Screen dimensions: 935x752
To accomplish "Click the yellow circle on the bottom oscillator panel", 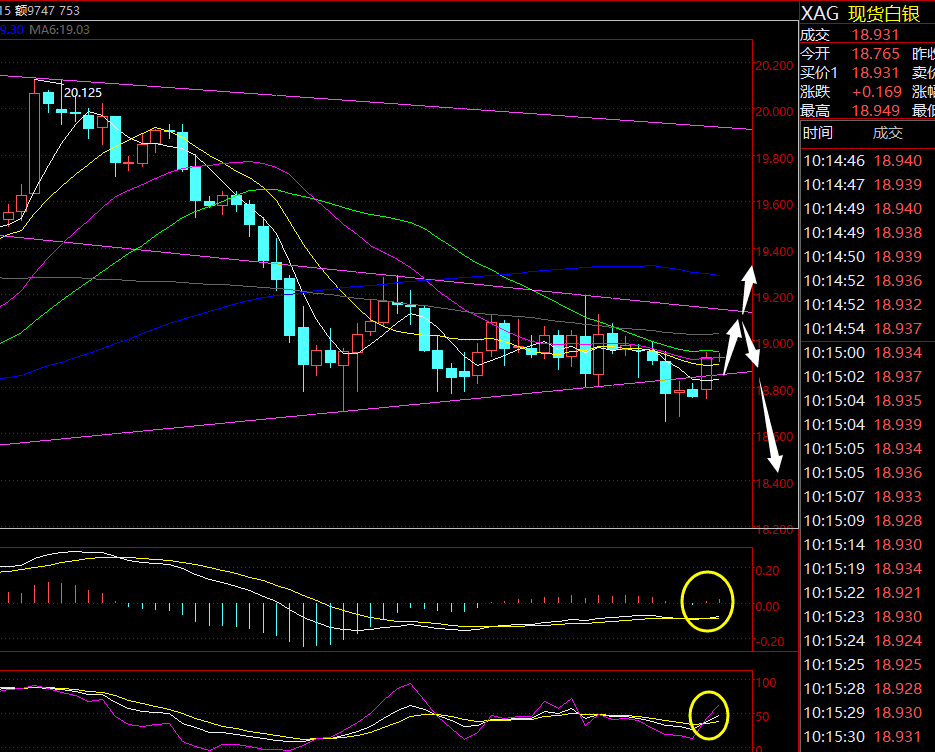I will pyautogui.click(x=710, y=715).
